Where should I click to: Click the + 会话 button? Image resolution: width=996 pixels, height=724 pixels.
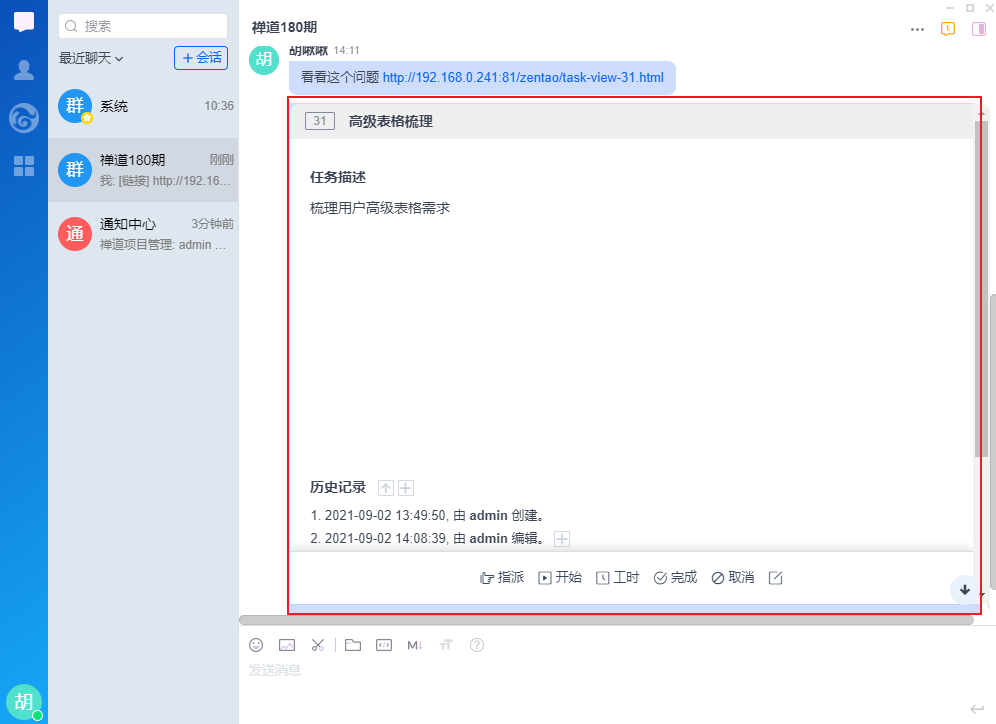click(201, 58)
